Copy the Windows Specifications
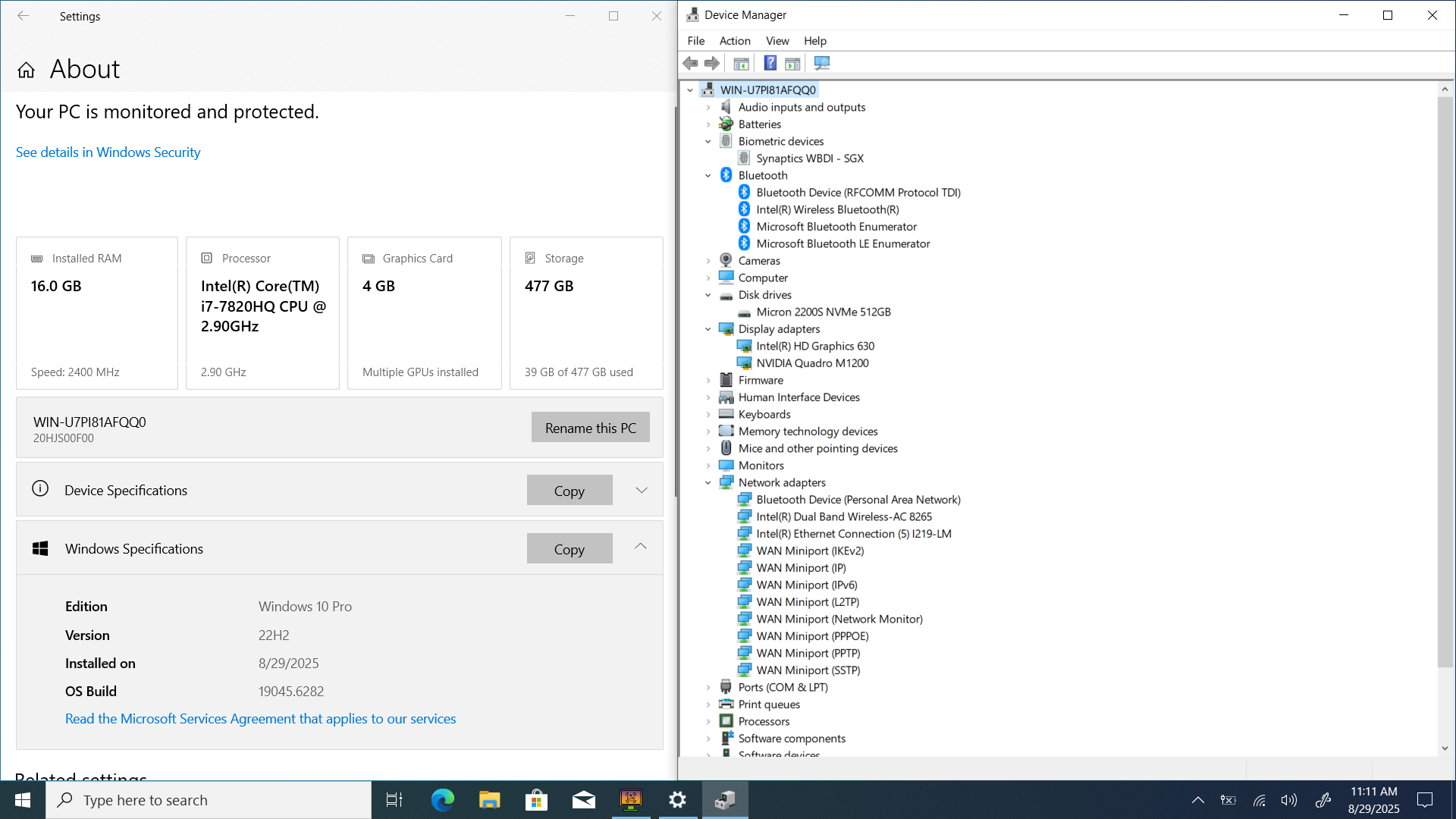 coord(570,549)
